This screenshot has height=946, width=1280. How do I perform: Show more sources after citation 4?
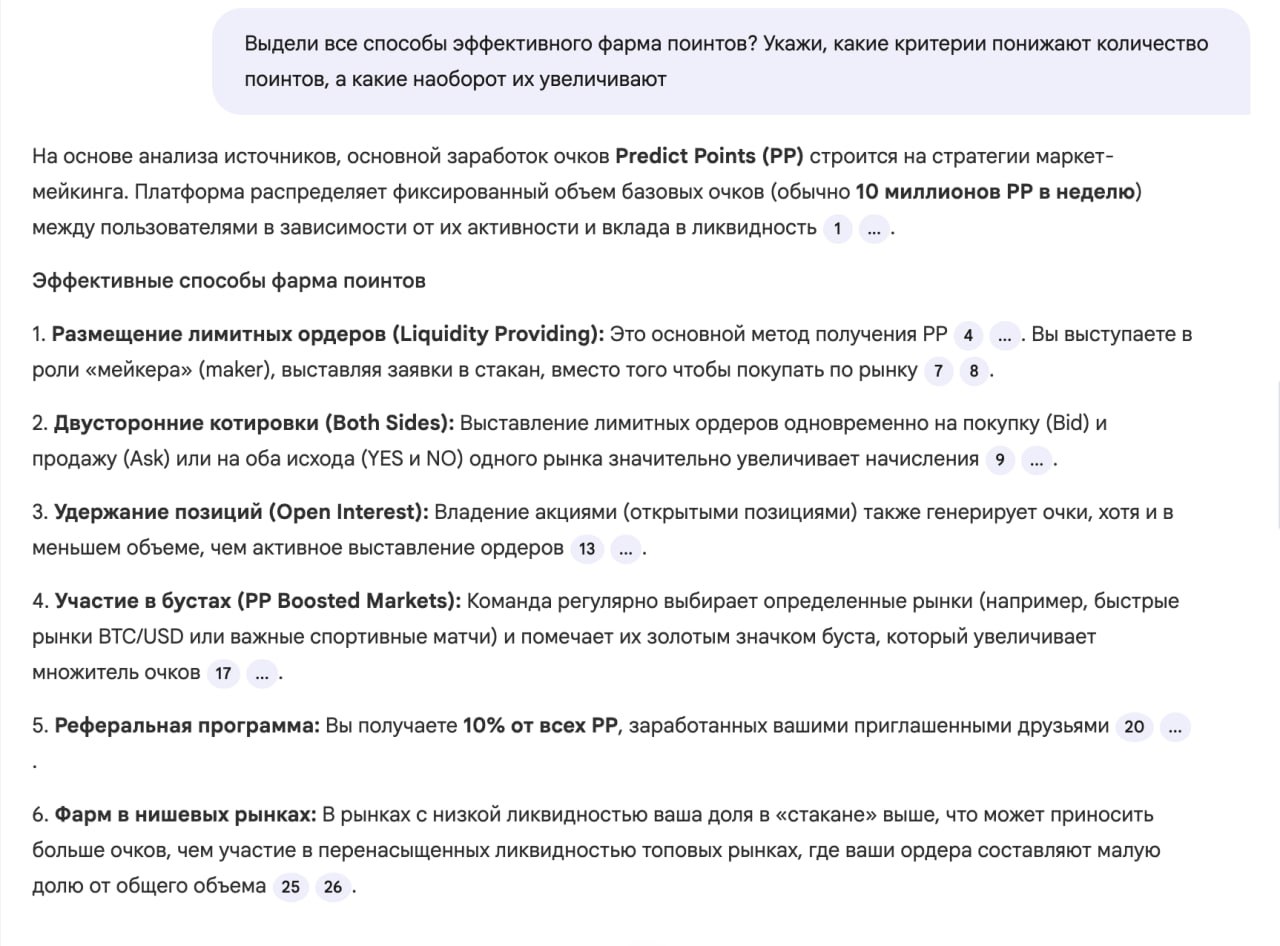1005,335
